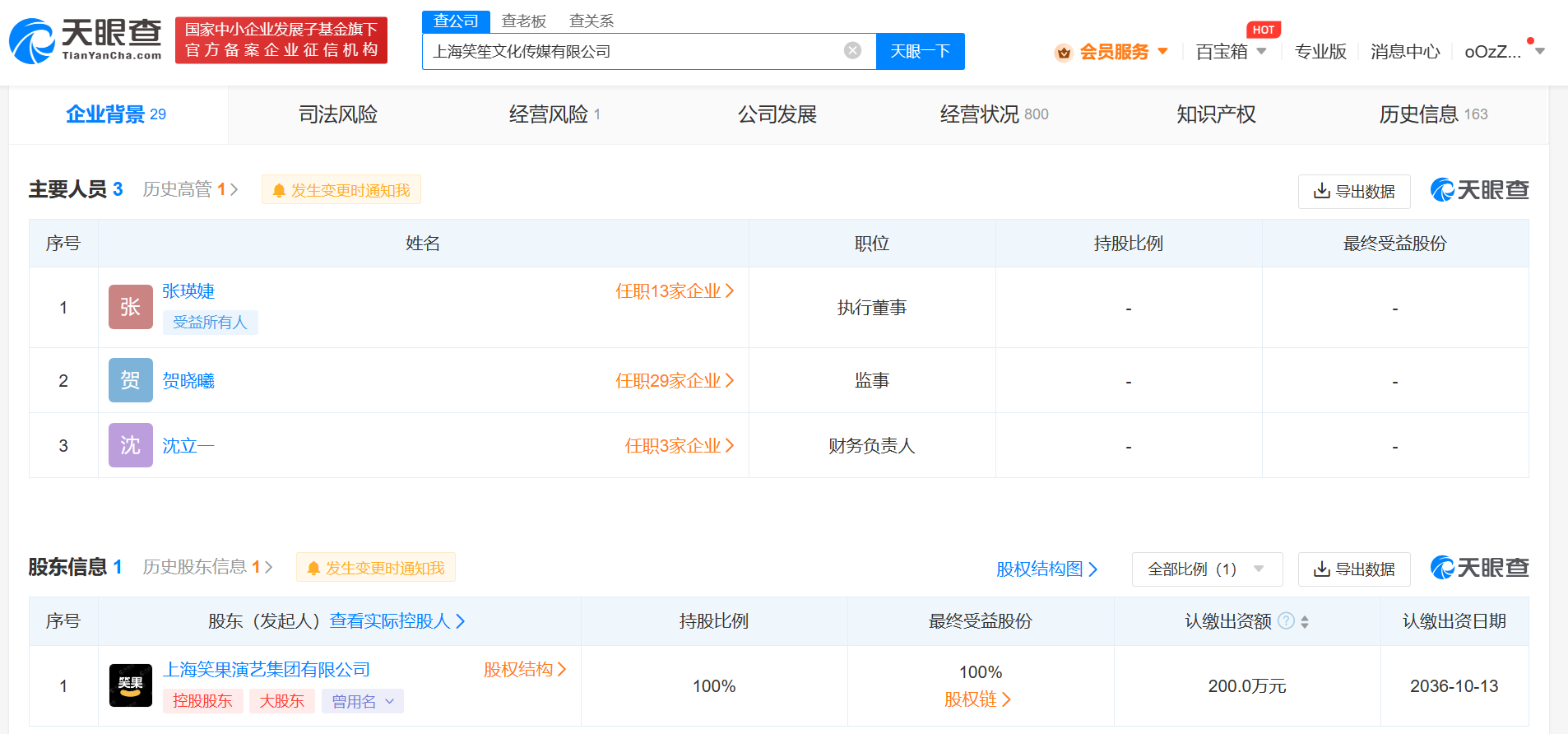Image resolution: width=1568 pixels, height=734 pixels.
Task: Open the profile of 张瑛婕
Action: tap(188, 291)
